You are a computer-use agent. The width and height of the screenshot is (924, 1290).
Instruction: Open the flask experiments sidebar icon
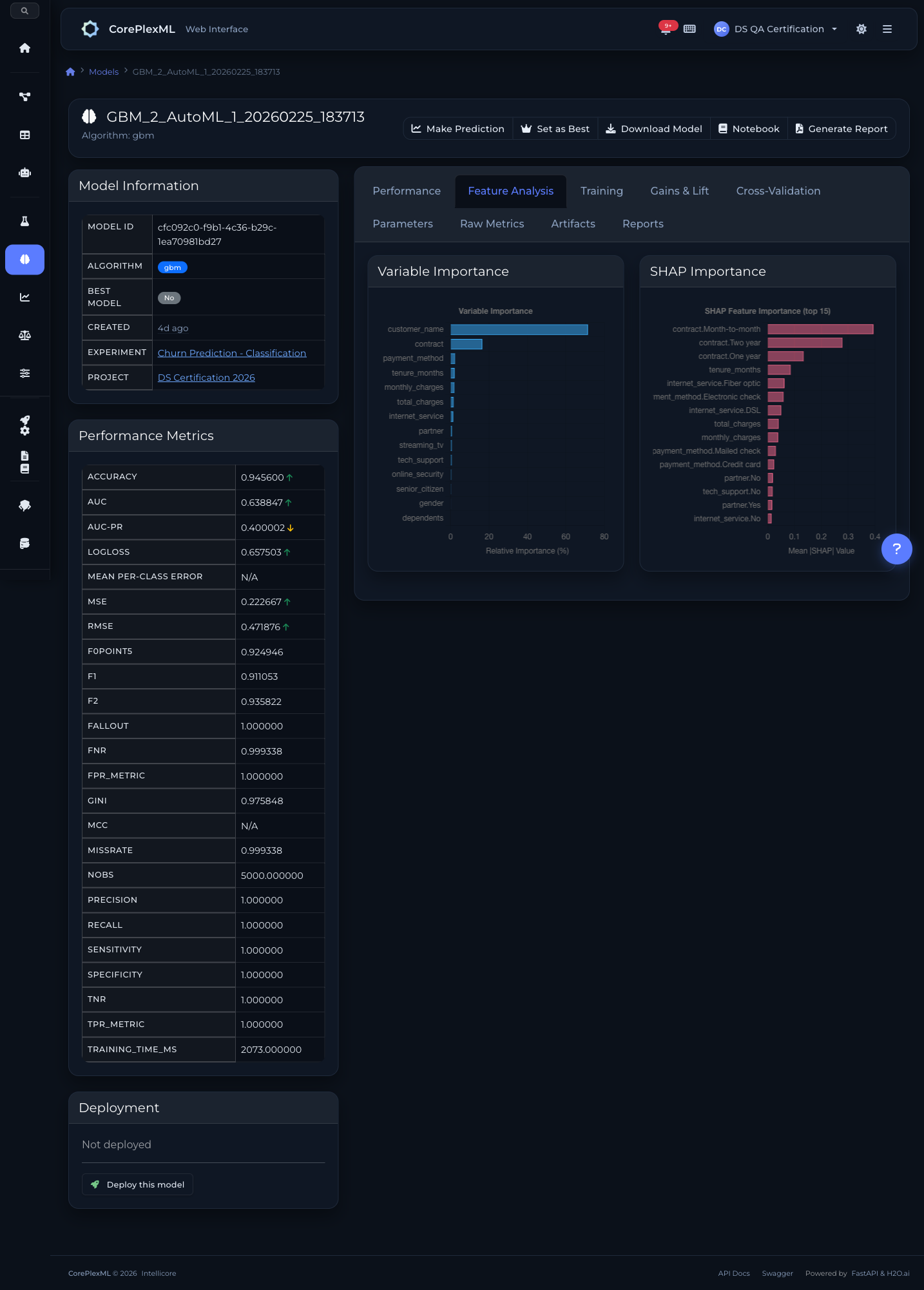24,222
